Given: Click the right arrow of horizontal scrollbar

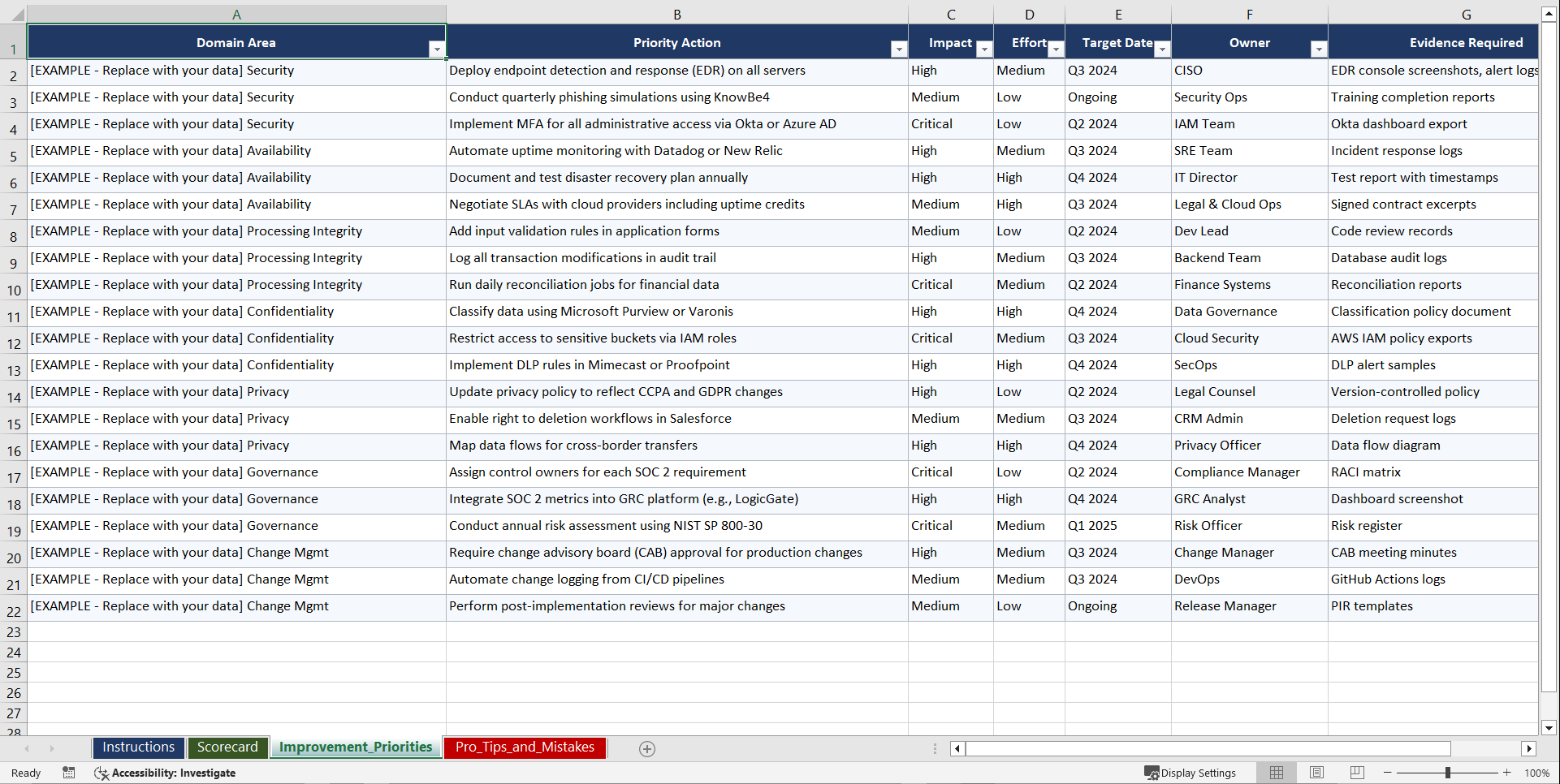Looking at the screenshot, I should point(1529,748).
